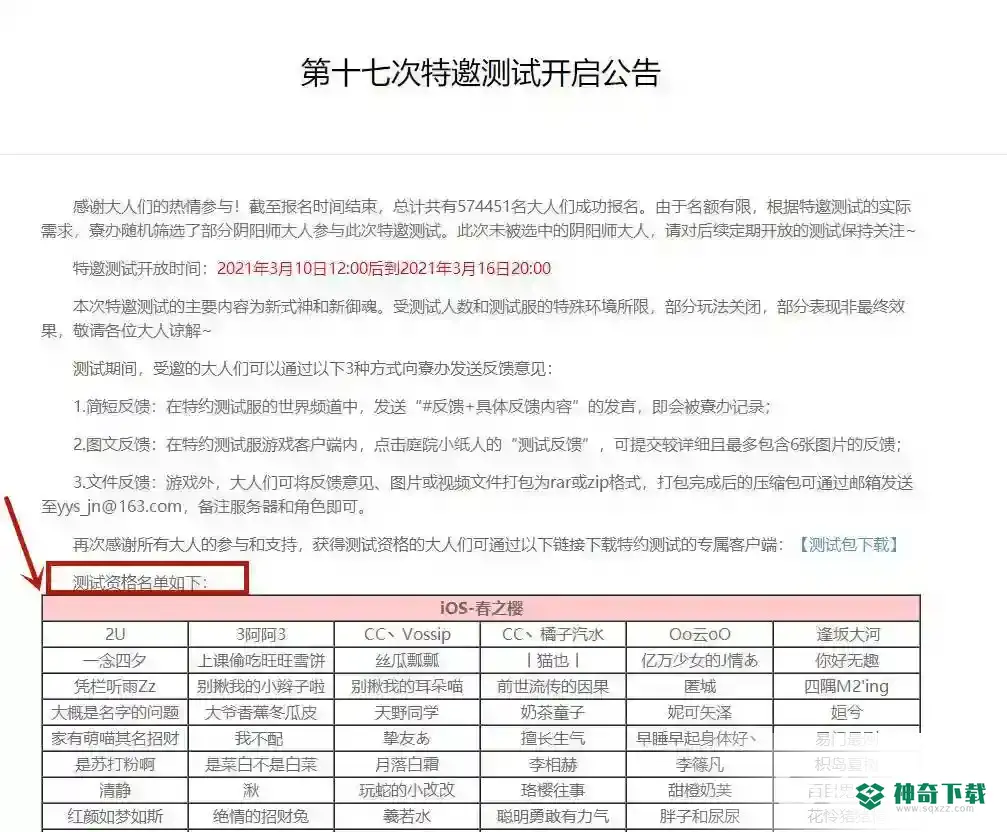
Task: Click table cell 家有萌喵其名招财
Action: tap(115, 738)
